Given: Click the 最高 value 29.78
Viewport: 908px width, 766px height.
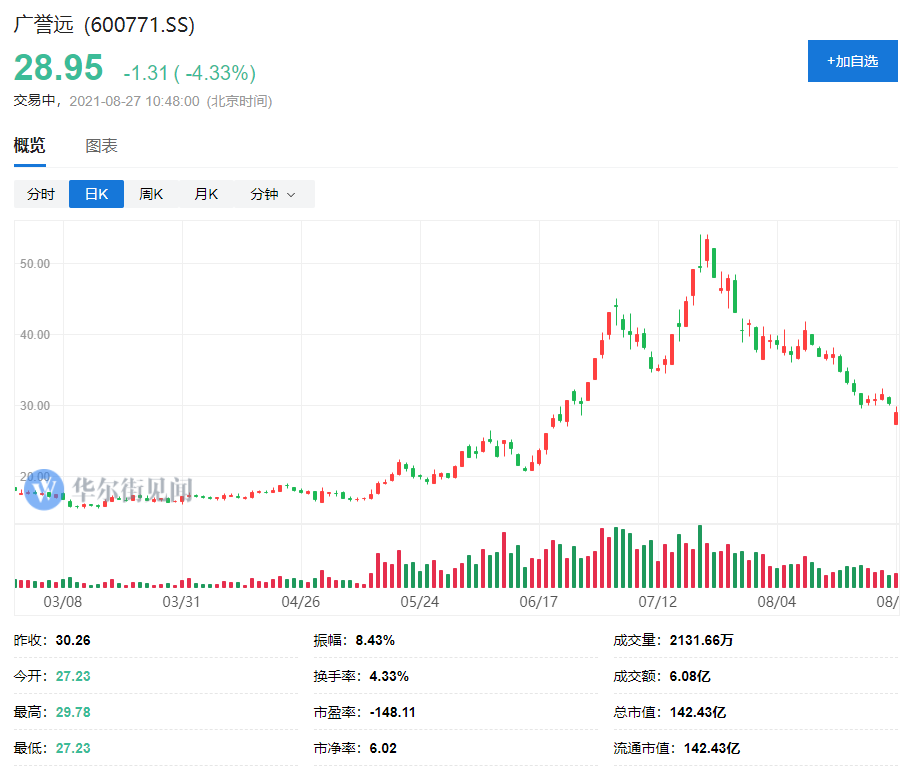Looking at the screenshot, I should (73, 712).
